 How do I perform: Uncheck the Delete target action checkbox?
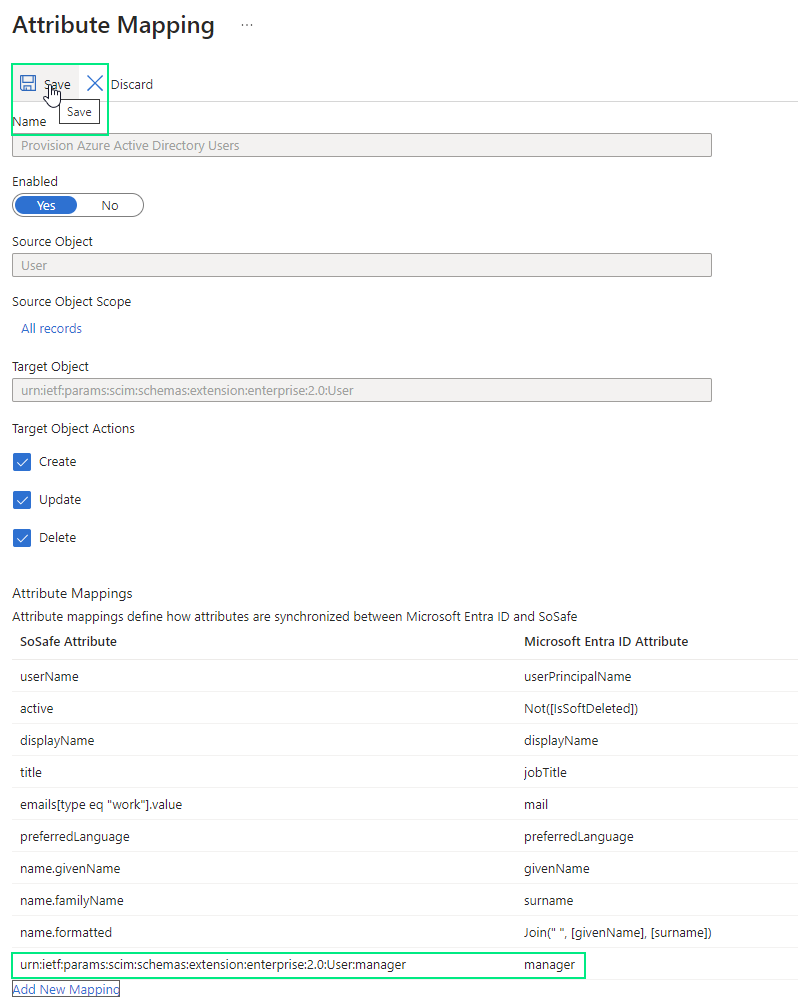click(x=22, y=538)
